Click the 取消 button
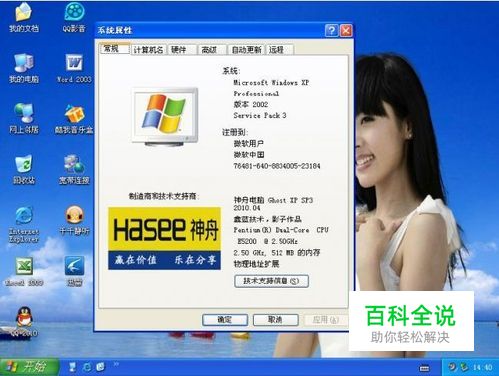 [x=275, y=320]
